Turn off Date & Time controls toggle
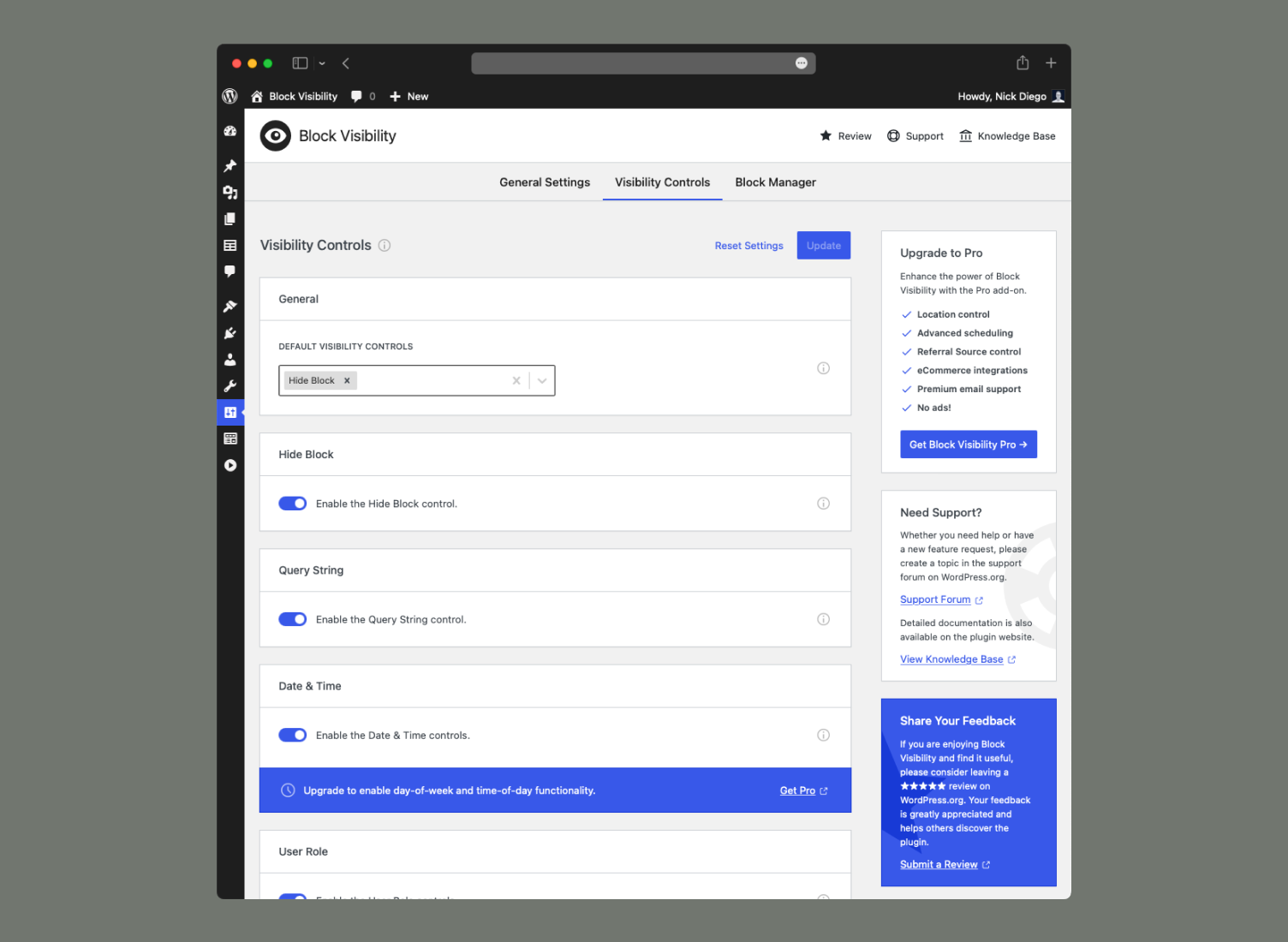This screenshot has height=942, width=1288. [x=293, y=735]
